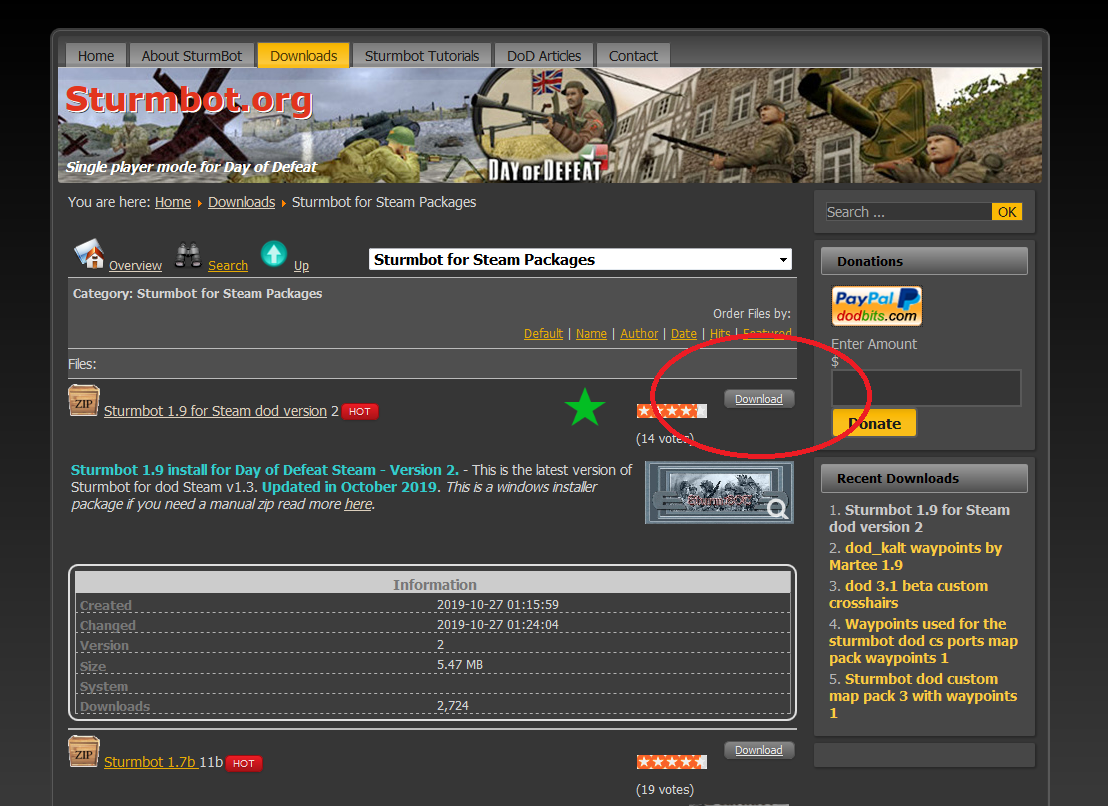
Task: Click Download button for Sturmbot 1.9
Action: click(759, 399)
